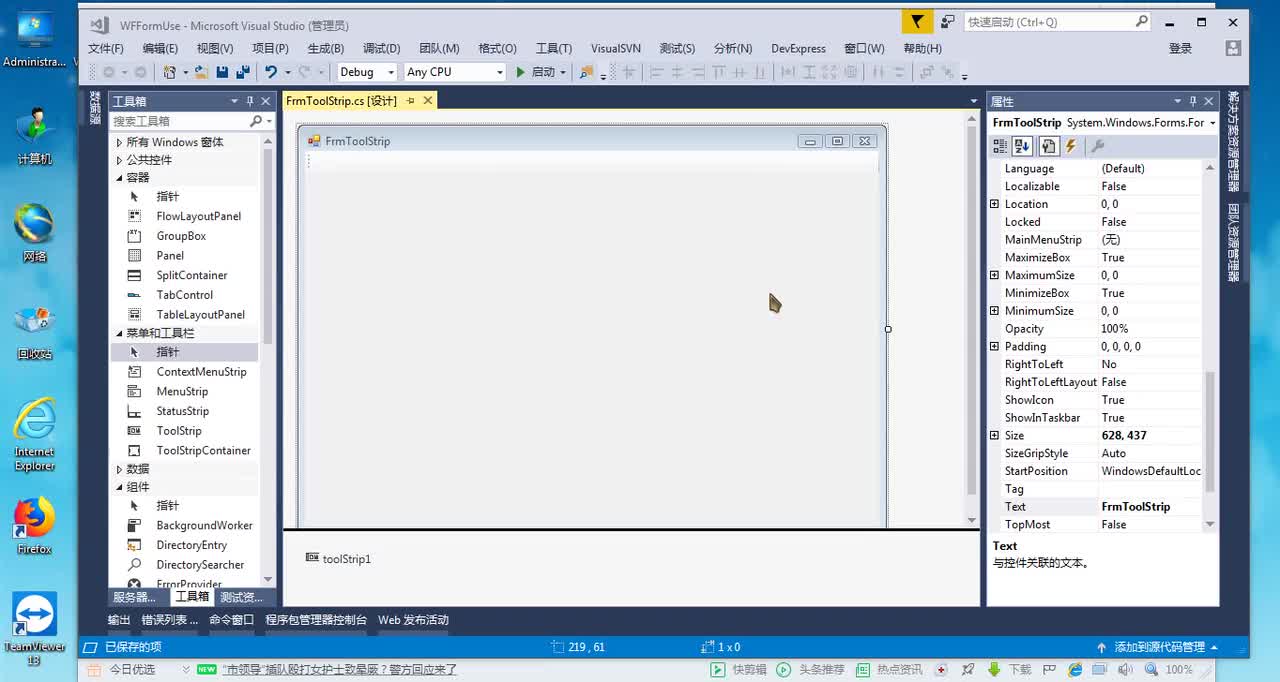The width and height of the screenshot is (1280, 682).
Task: Click the New Project icon
Action: [170, 72]
